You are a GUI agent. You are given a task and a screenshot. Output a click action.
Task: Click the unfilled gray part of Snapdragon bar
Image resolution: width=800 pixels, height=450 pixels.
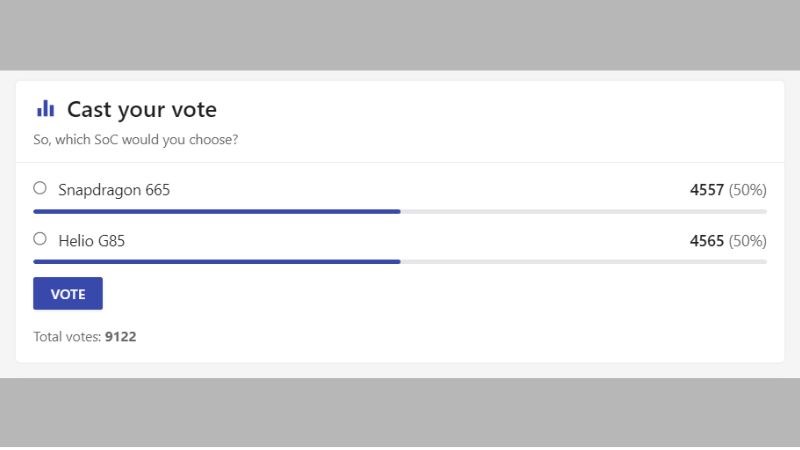click(x=583, y=212)
